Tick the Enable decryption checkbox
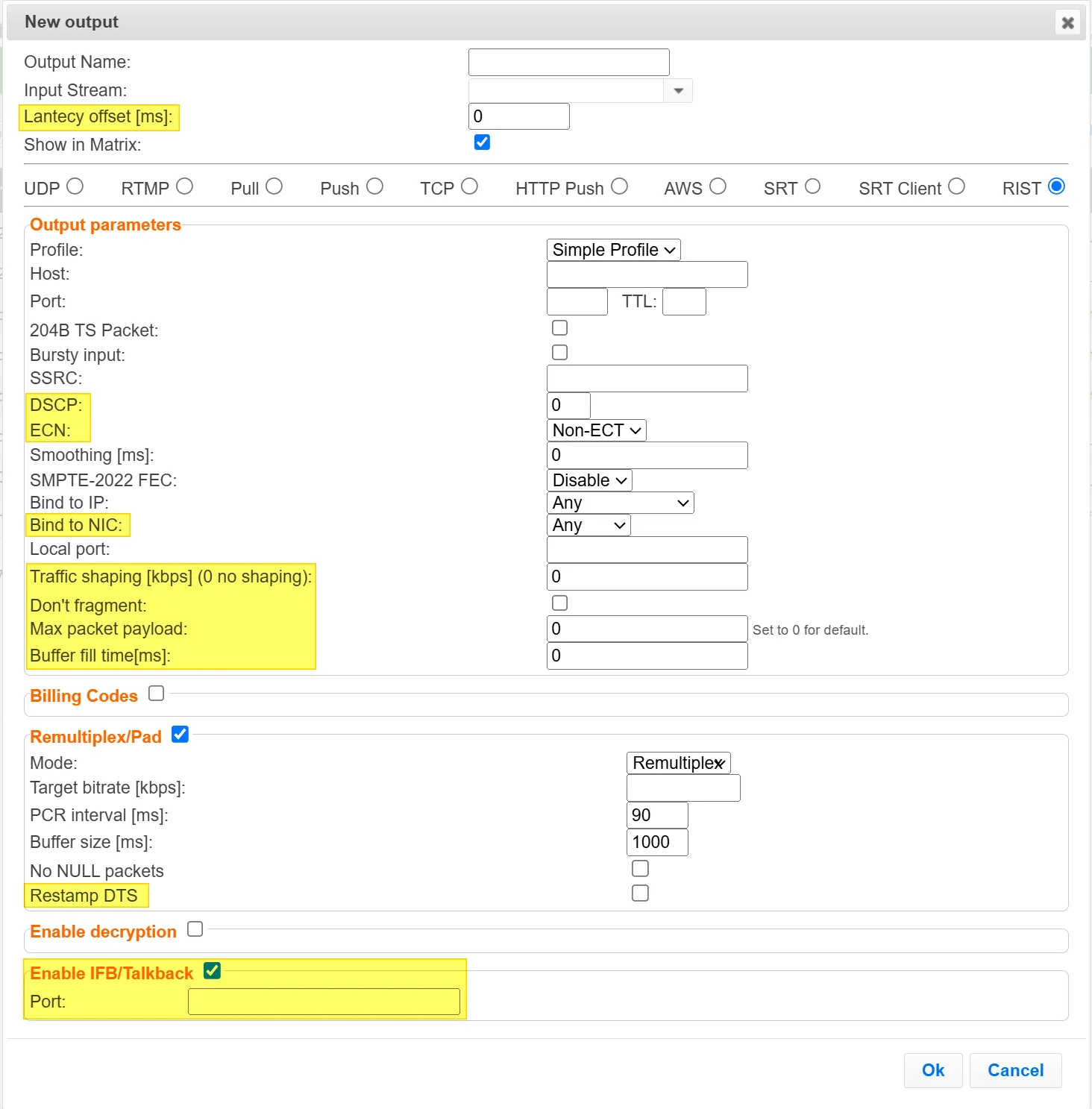The width and height of the screenshot is (1092, 1109). (x=195, y=929)
